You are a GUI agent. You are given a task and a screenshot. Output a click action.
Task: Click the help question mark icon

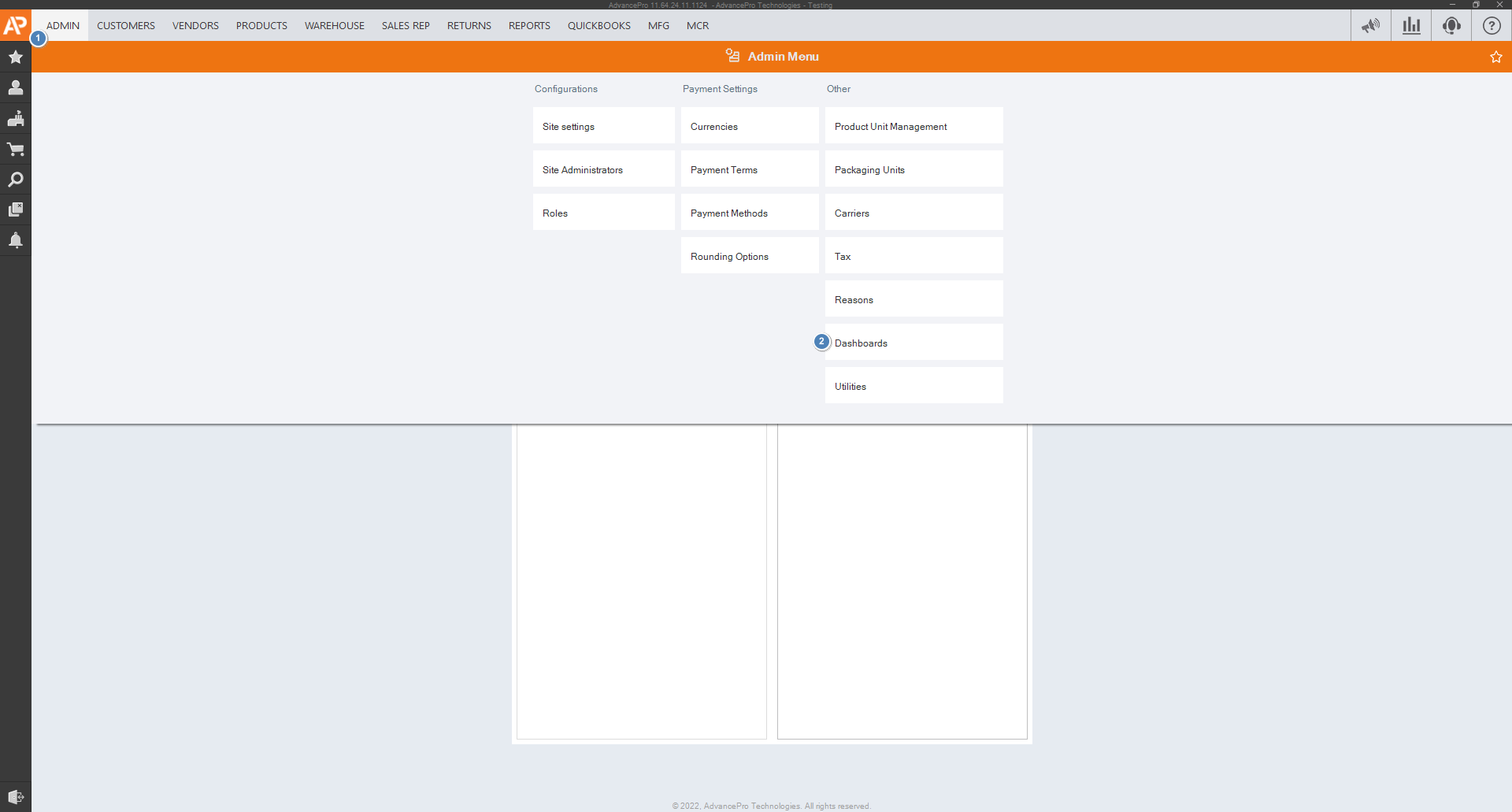coord(1492,25)
